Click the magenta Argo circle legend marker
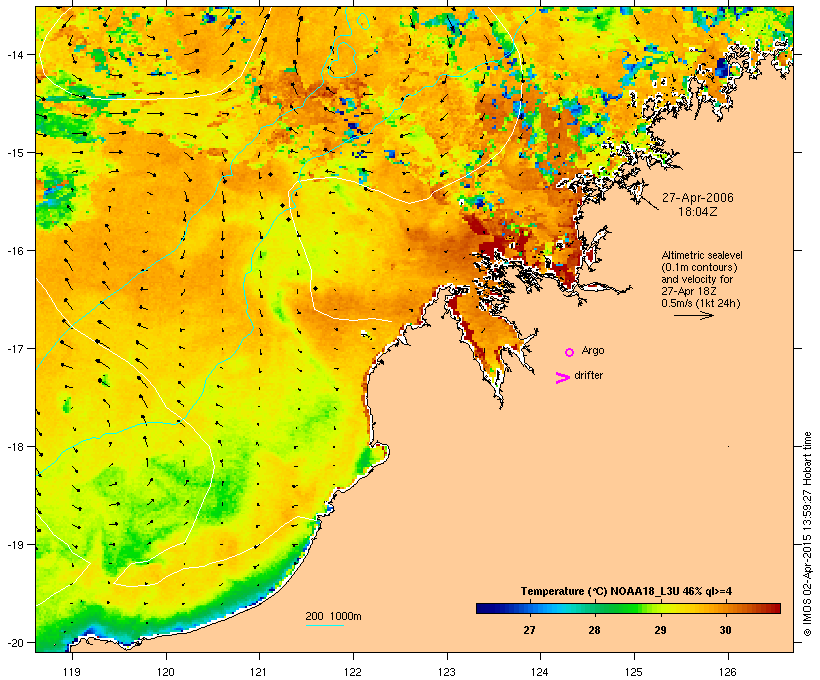The image size is (820, 680). (570, 352)
